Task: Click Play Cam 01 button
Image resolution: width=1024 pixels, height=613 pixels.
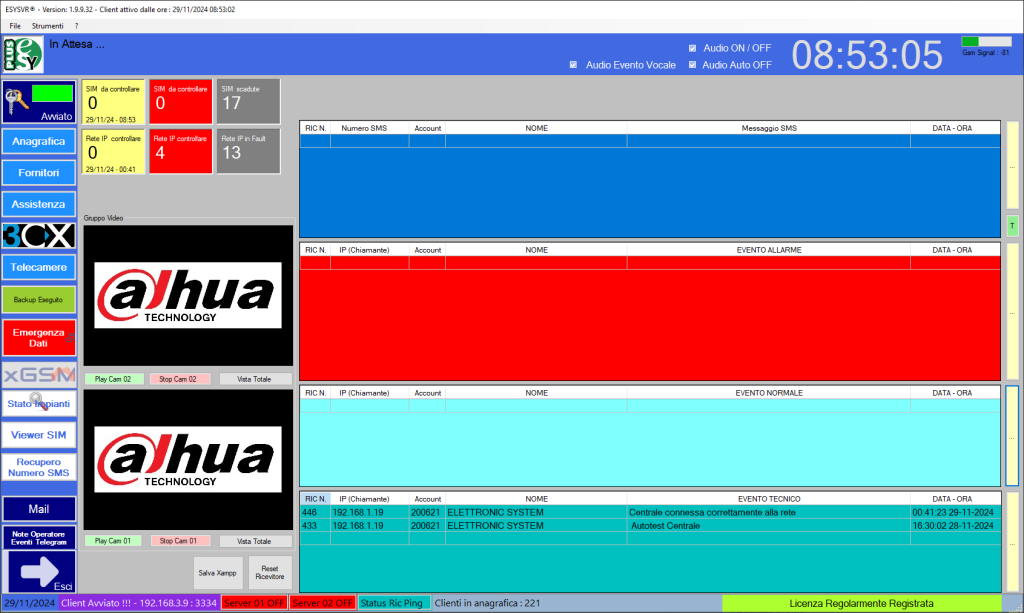Action: tap(114, 541)
